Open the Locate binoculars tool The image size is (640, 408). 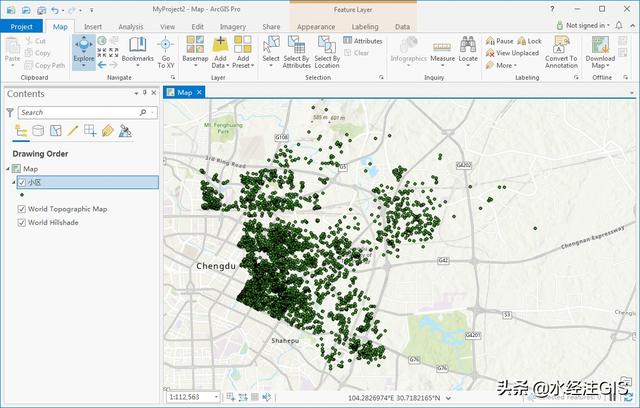(x=468, y=51)
